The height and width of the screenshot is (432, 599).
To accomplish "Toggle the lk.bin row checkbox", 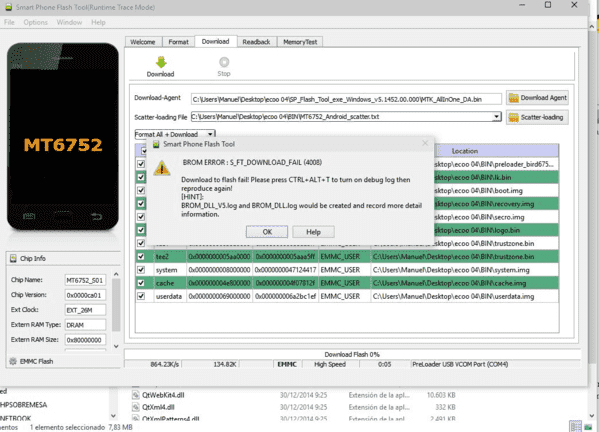I will tap(141, 177).
